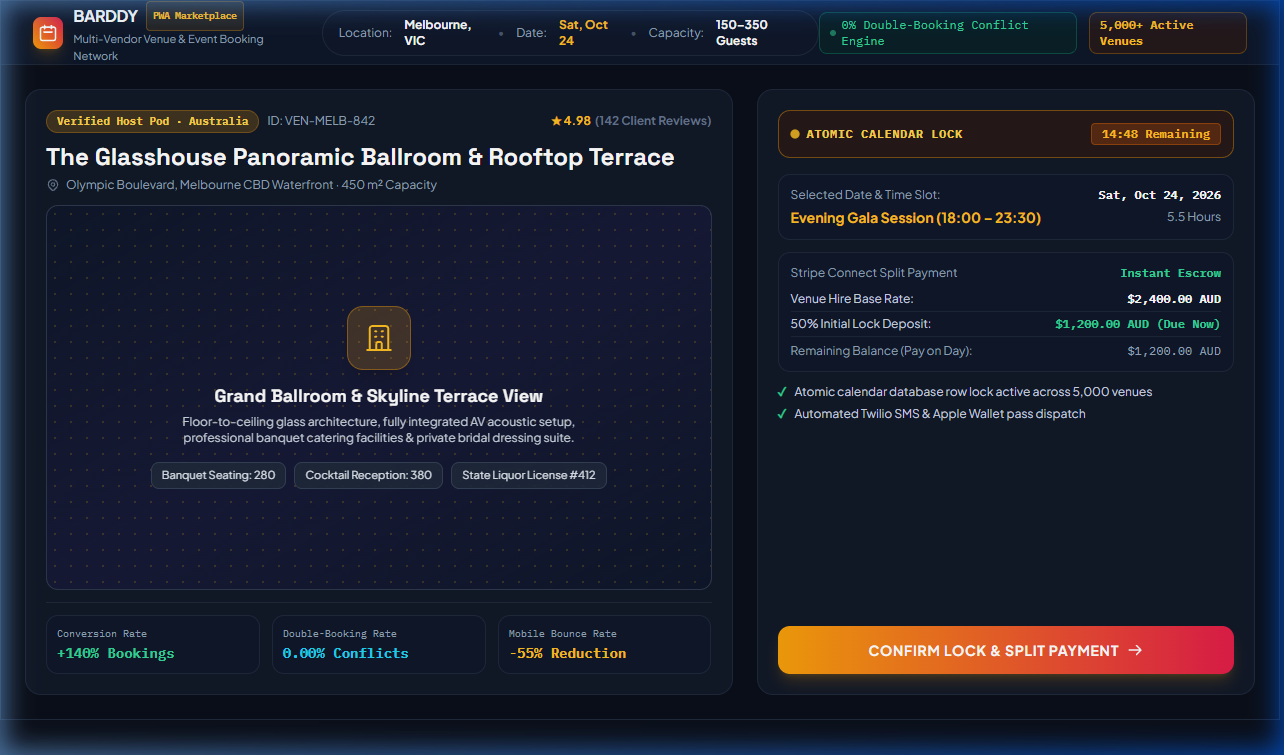Click the checkmark beside Automated Twilio SMS dispatch

(x=782, y=414)
